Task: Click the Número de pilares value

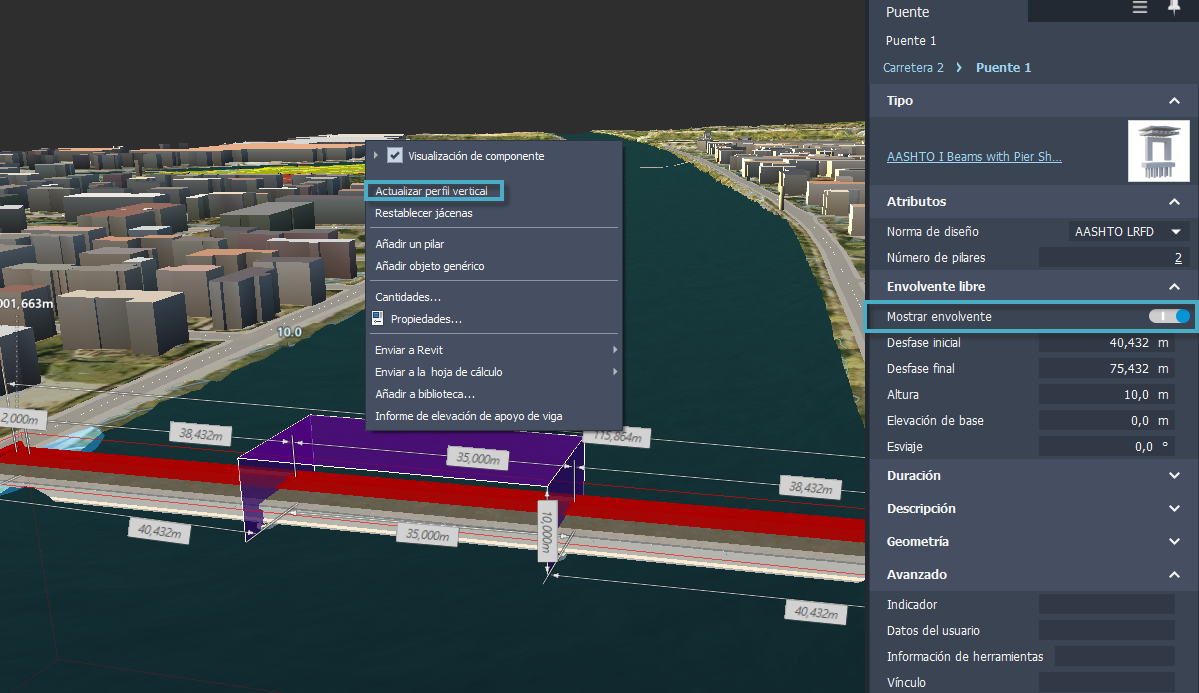Action: click(x=1113, y=258)
